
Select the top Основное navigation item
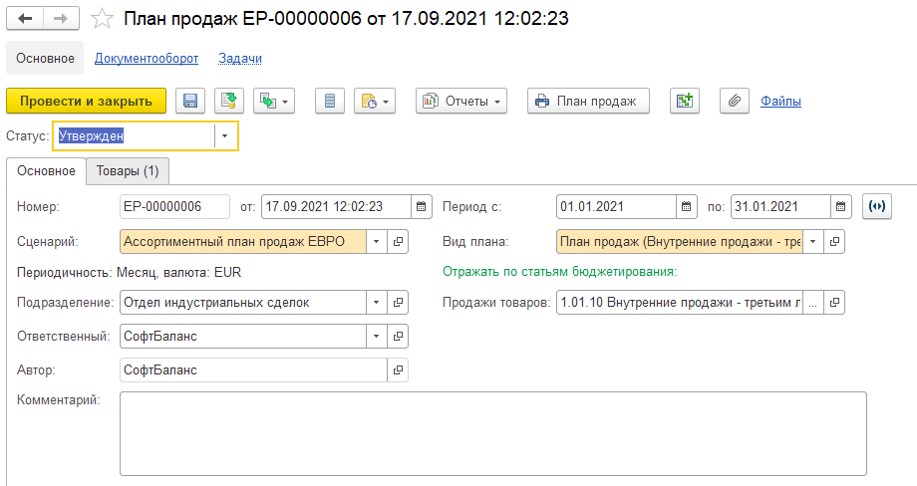[x=45, y=58]
